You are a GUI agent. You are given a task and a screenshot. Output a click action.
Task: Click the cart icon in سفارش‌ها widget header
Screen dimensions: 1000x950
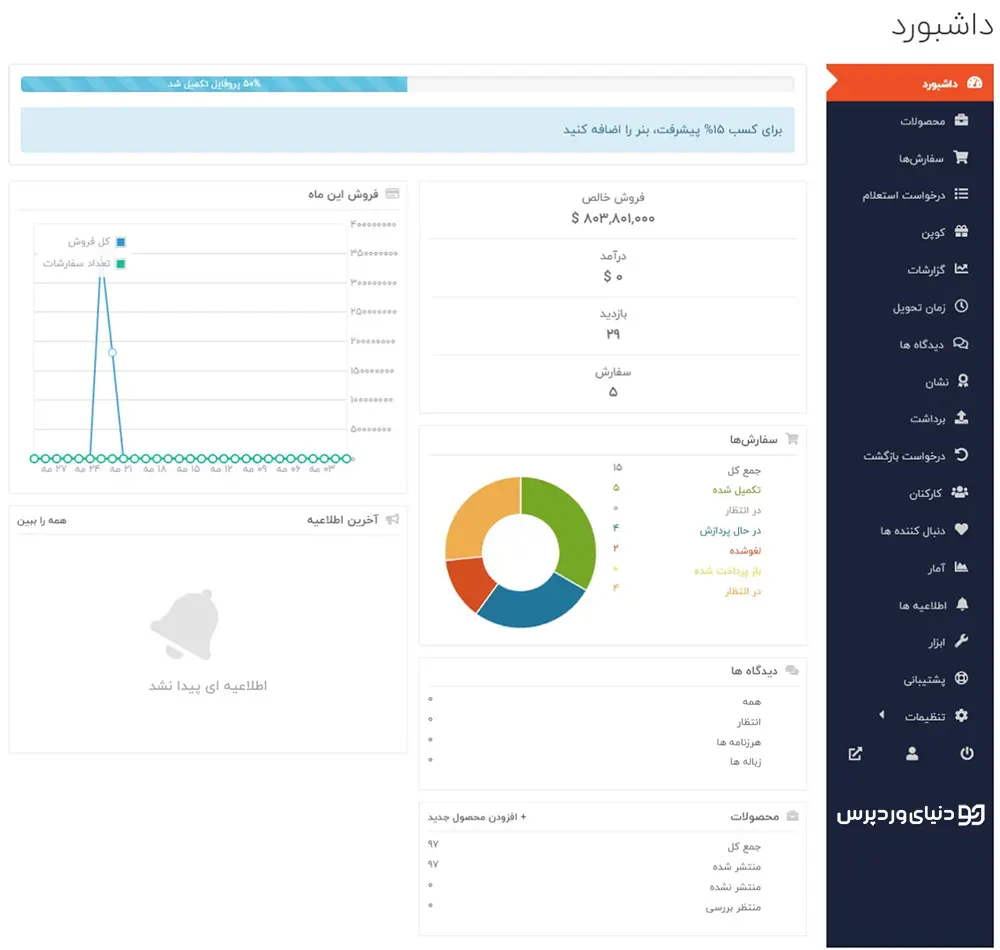pyautogui.click(x=791, y=439)
